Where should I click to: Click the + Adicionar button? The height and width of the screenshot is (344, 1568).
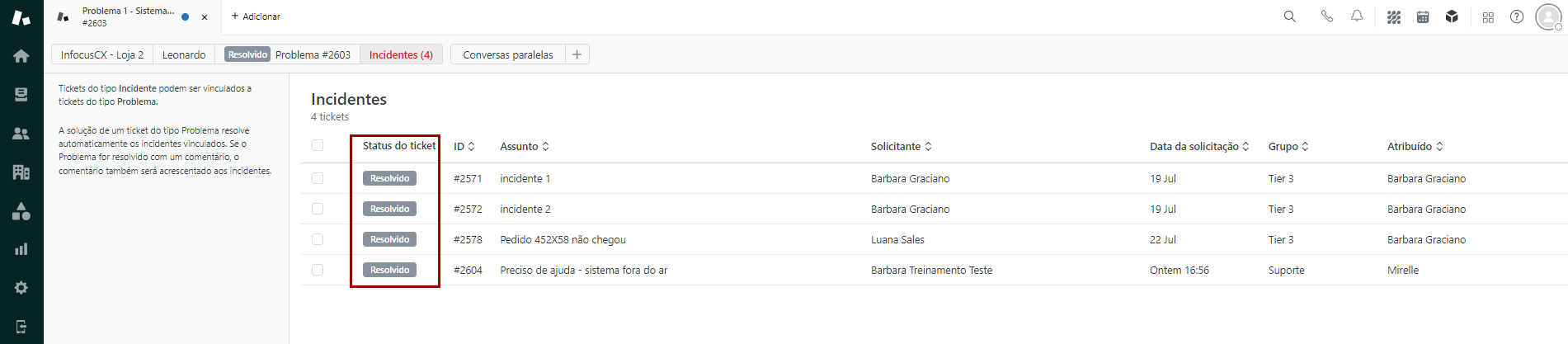point(256,16)
